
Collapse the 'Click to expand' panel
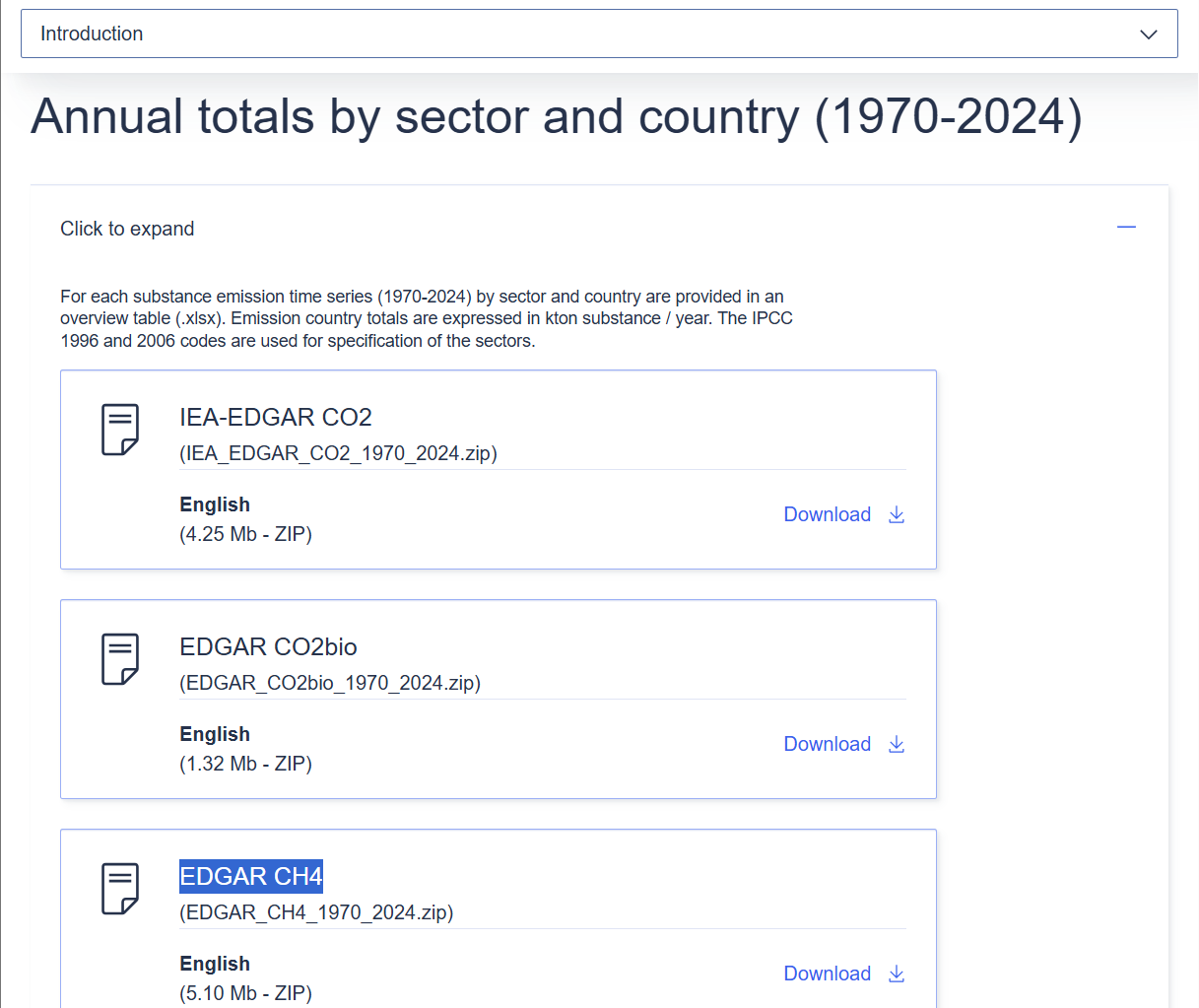point(127,229)
